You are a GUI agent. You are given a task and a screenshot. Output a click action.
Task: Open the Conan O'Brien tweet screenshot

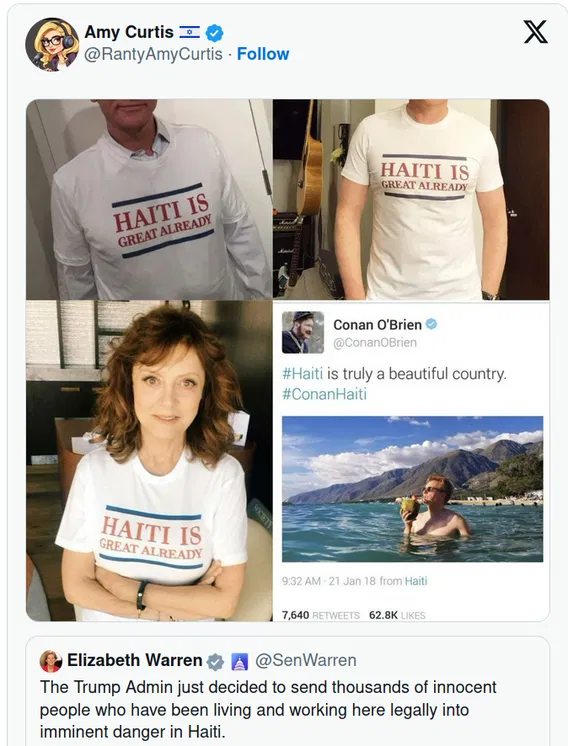point(411,461)
